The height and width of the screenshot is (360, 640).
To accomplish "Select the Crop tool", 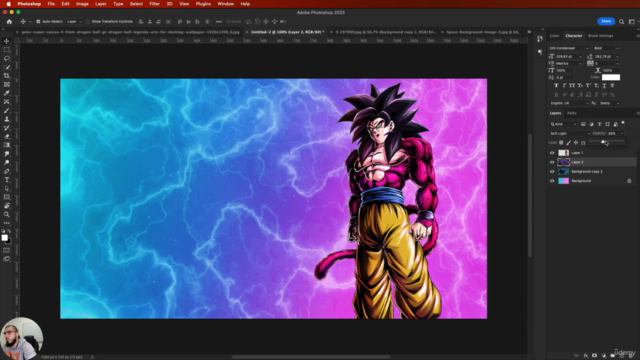I will coord(7,76).
